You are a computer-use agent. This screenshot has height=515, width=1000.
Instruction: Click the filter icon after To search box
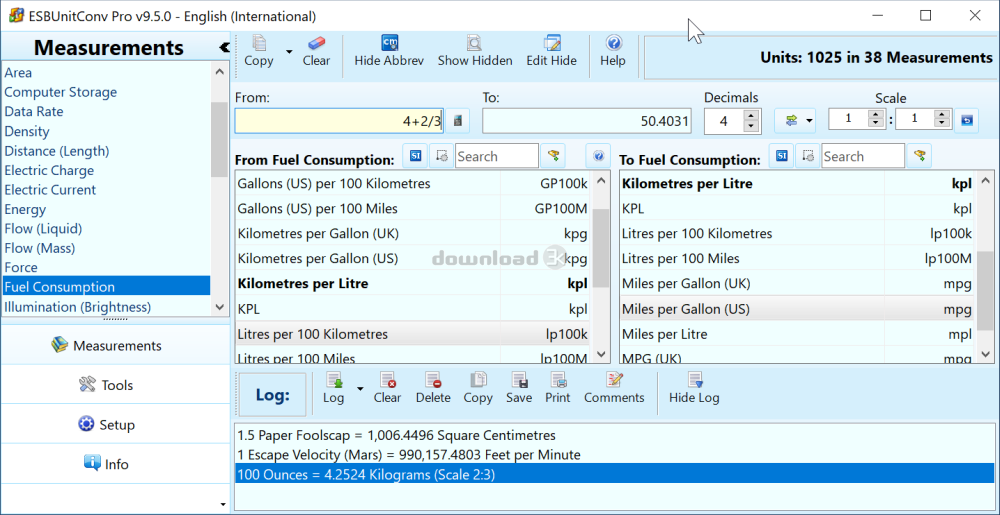(920, 156)
